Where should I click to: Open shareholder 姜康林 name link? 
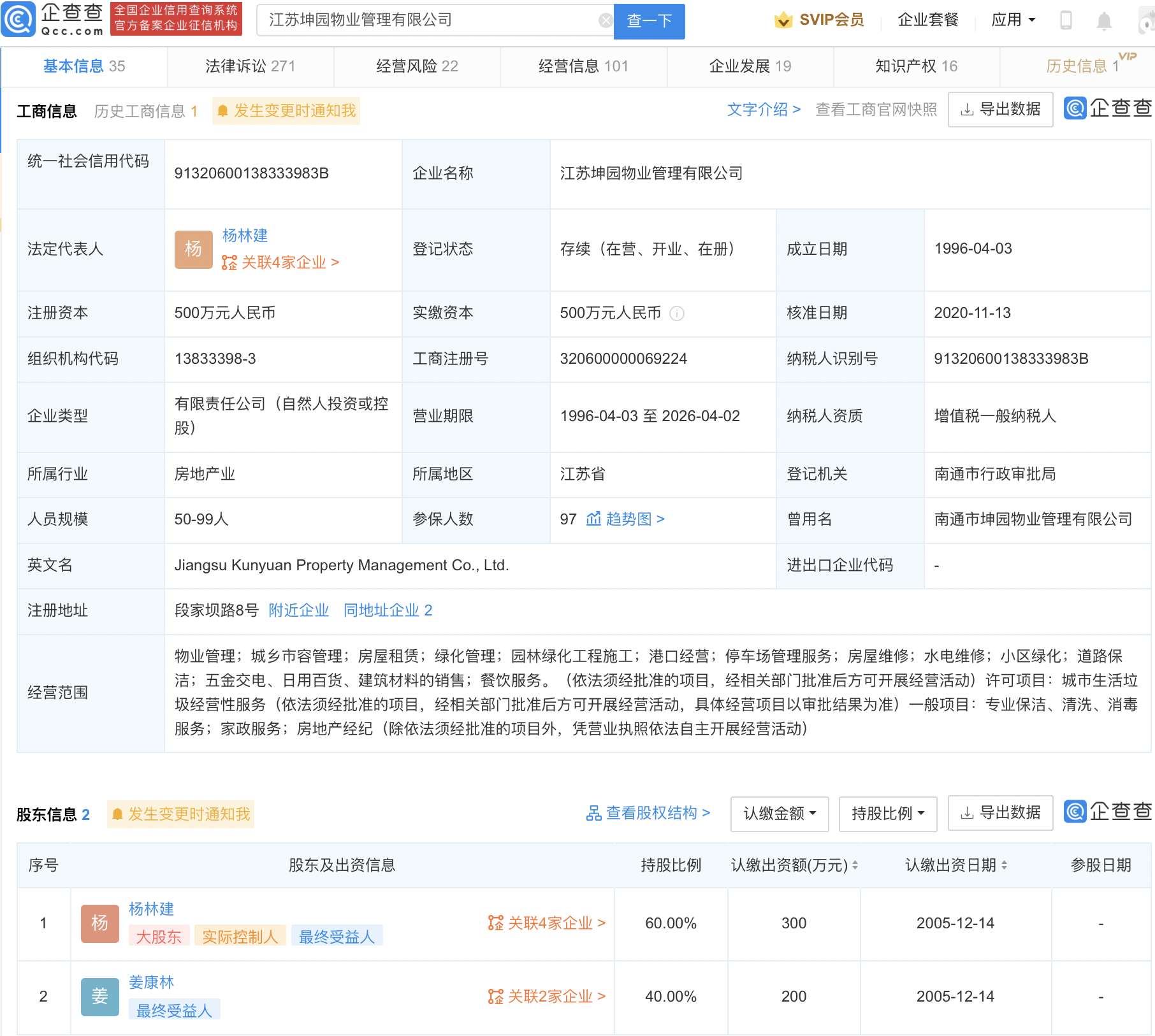point(151,982)
